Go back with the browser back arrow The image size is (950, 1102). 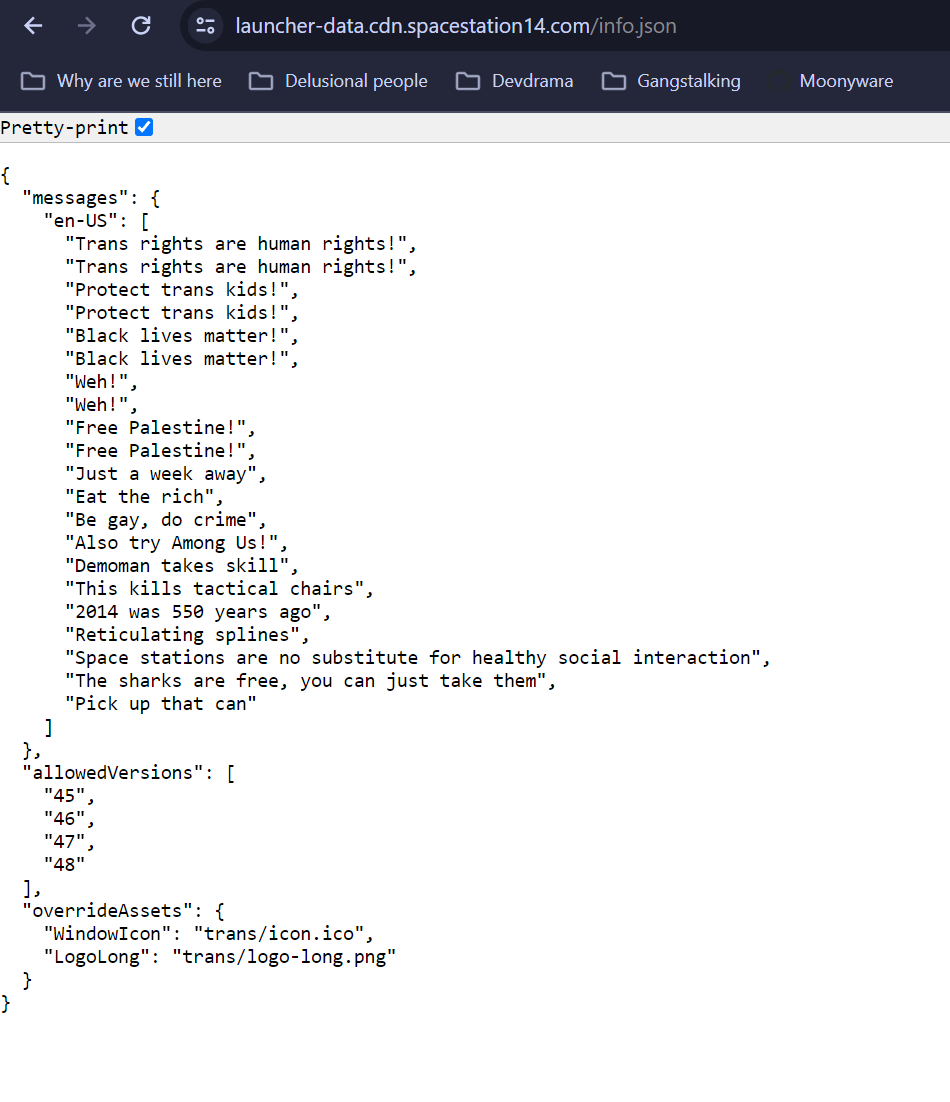coord(33,26)
